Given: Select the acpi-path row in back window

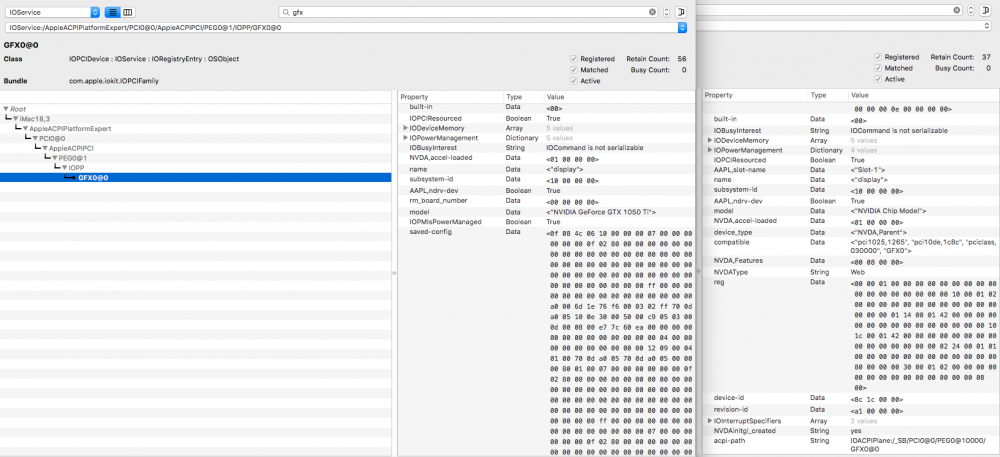Looking at the screenshot, I should tap(851, 445).
